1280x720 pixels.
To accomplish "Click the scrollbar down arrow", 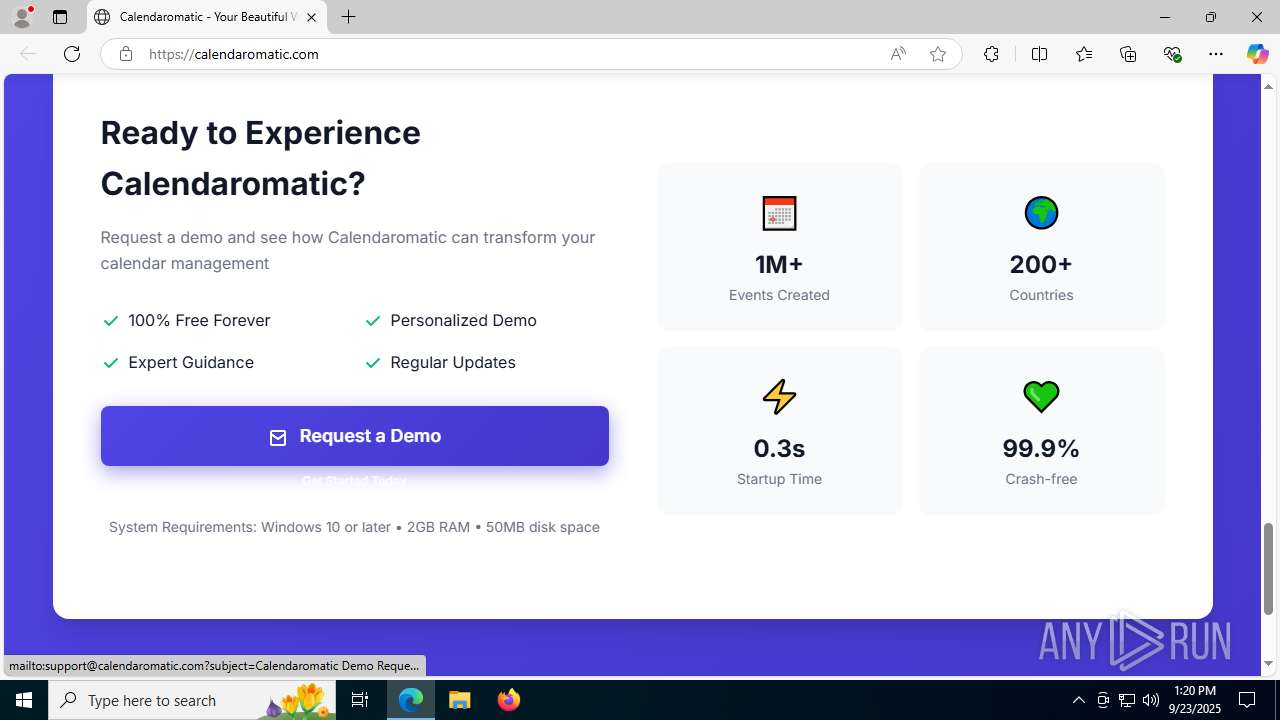I will tap(1269, 663).
